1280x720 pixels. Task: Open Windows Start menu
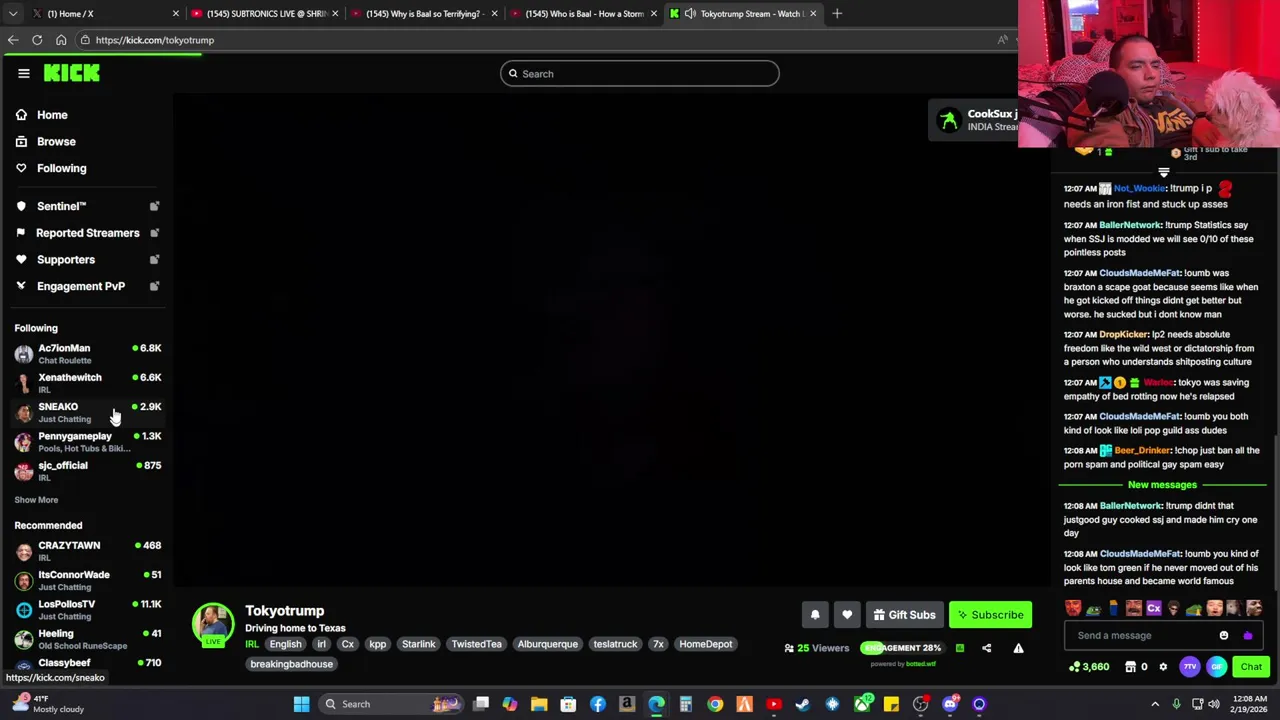click(301, 704)
